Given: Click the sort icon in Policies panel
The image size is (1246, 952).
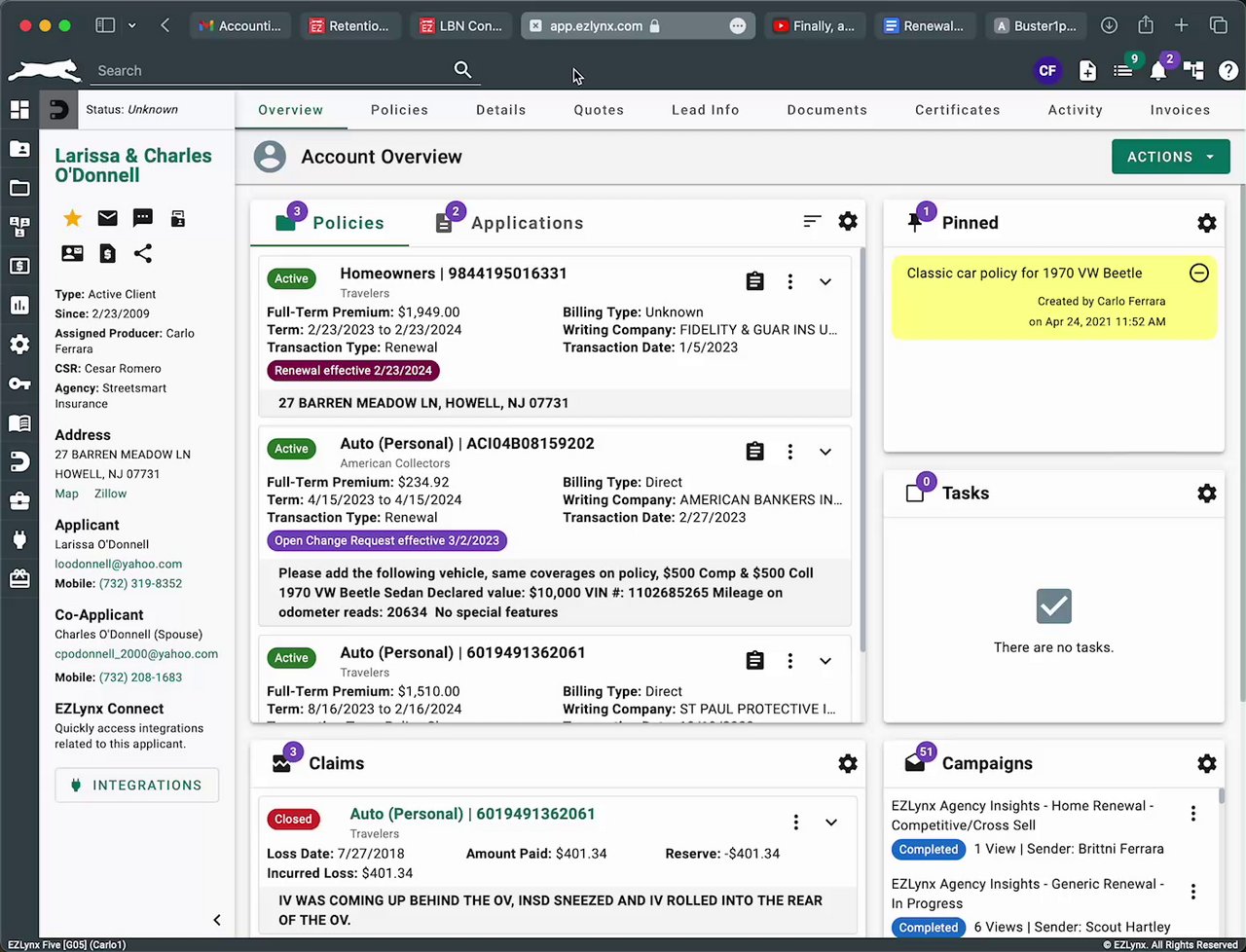Looking at the screenshot, I should coord(813,222).
